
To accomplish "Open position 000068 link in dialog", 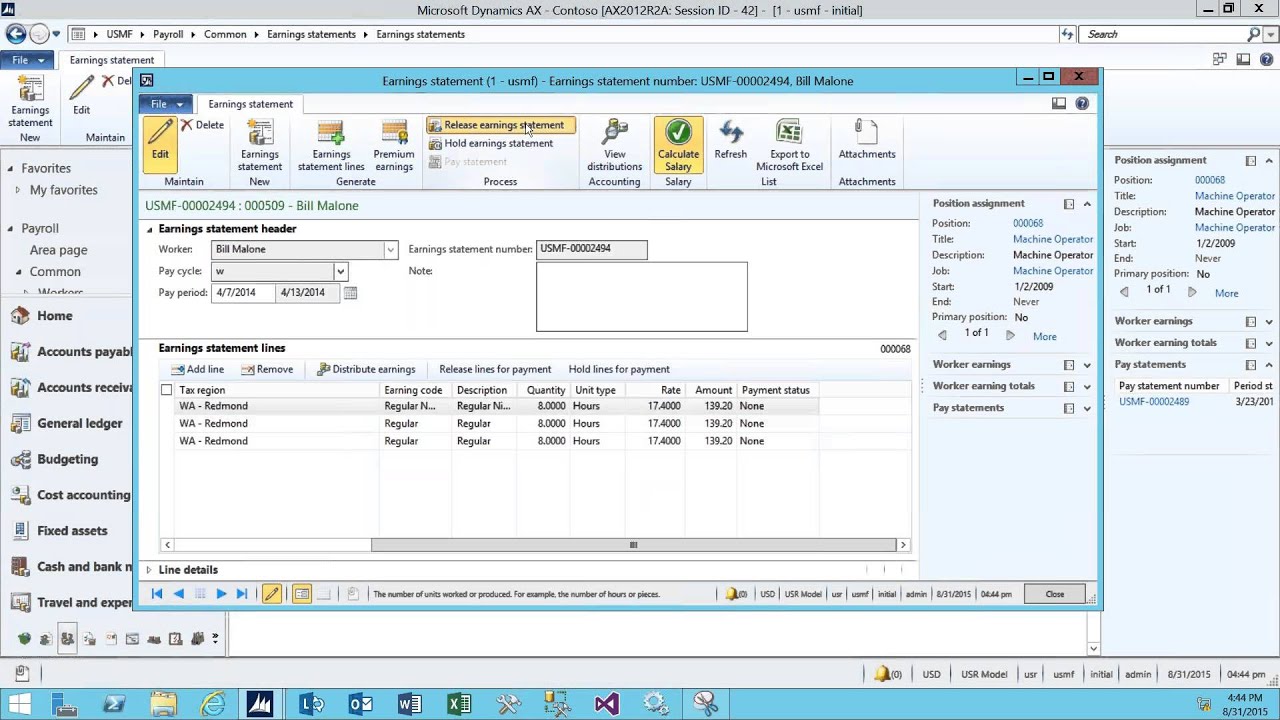I will pos(1028,223).
